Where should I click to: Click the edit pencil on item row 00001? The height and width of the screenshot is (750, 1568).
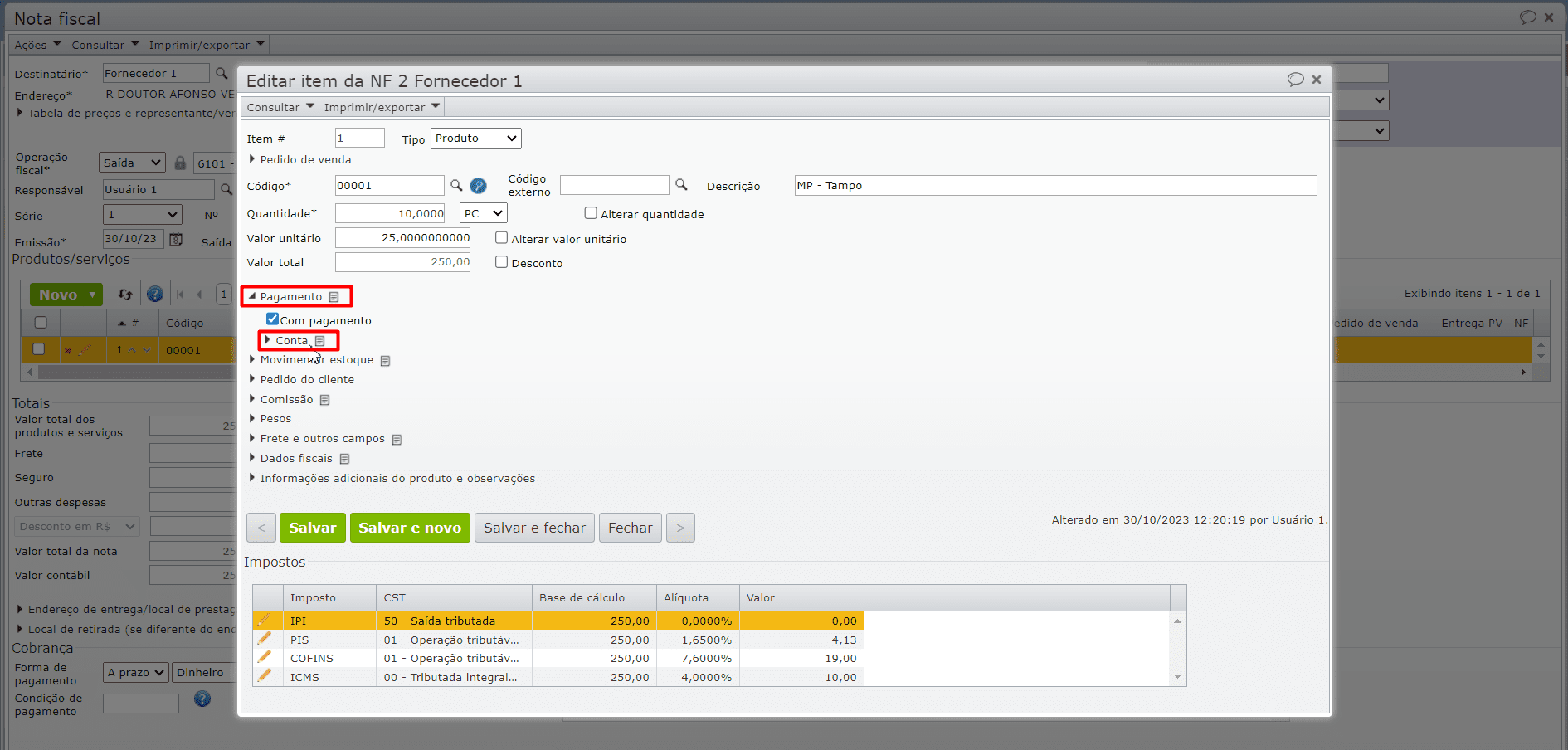pyautogui.click(x=85, y=350)
